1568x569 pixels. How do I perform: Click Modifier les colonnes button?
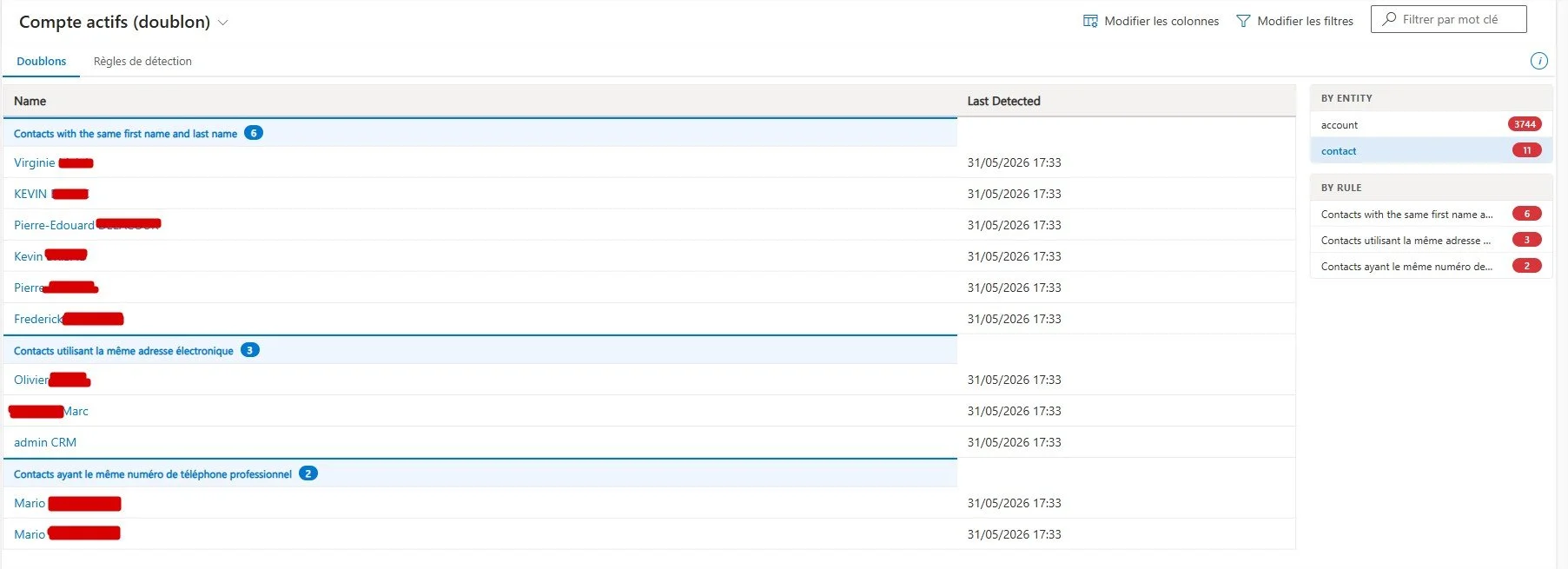click(x=1151, y=21)
